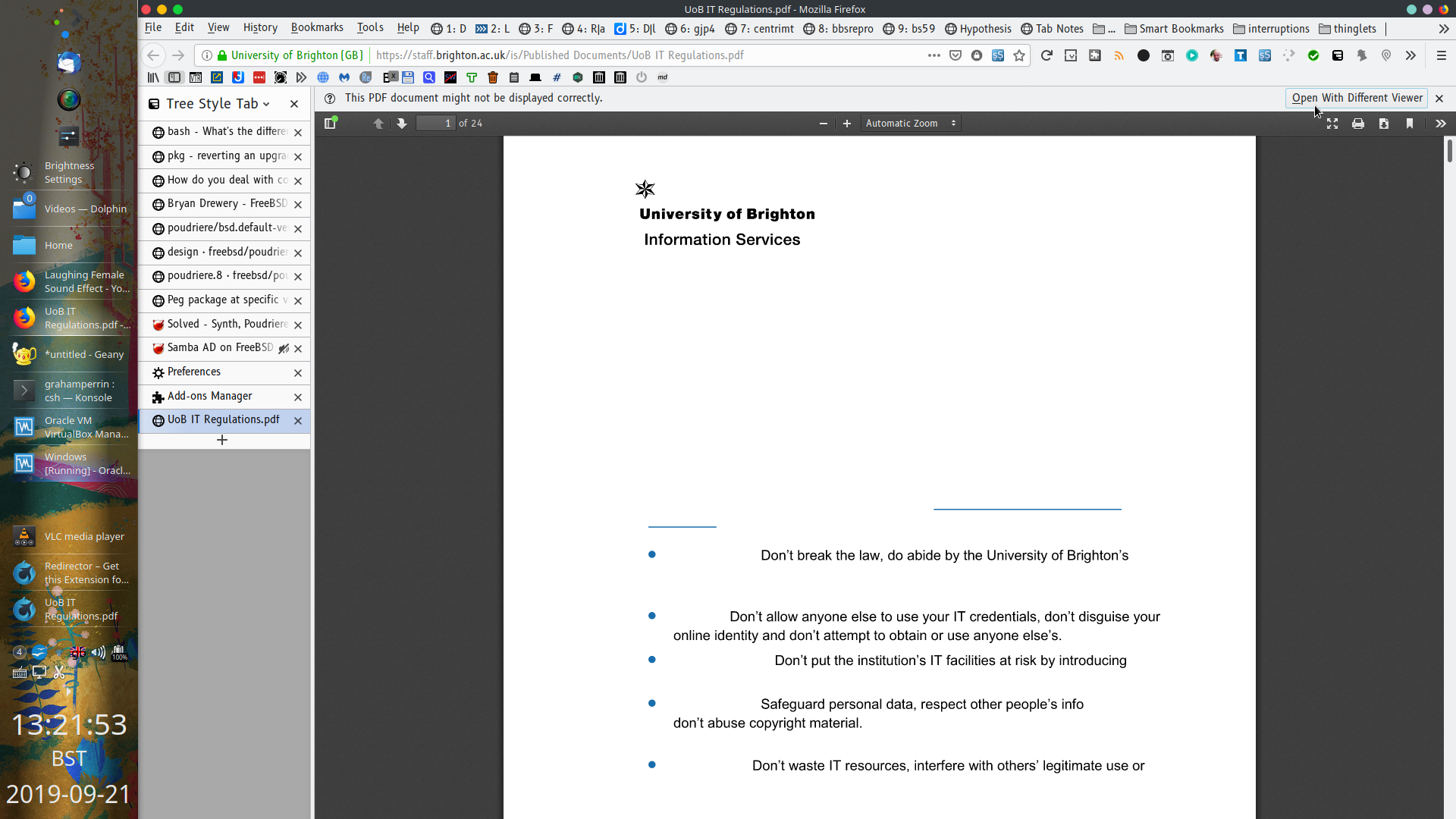The image size is (1456, 819).
Task: Open the Automatic Zoom dropdown
Action: (910, 123)
